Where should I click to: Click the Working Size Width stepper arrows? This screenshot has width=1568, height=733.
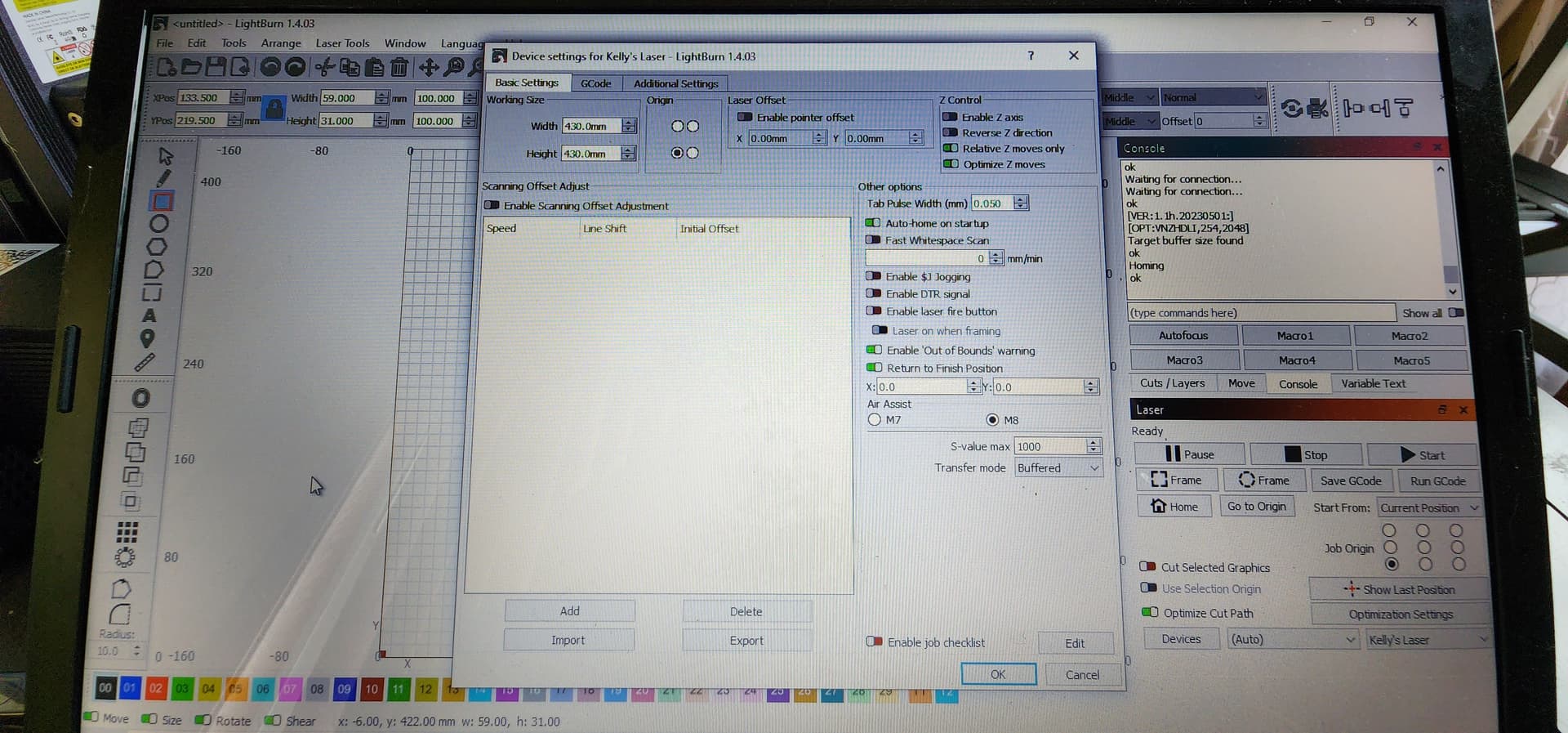(629, 126)
